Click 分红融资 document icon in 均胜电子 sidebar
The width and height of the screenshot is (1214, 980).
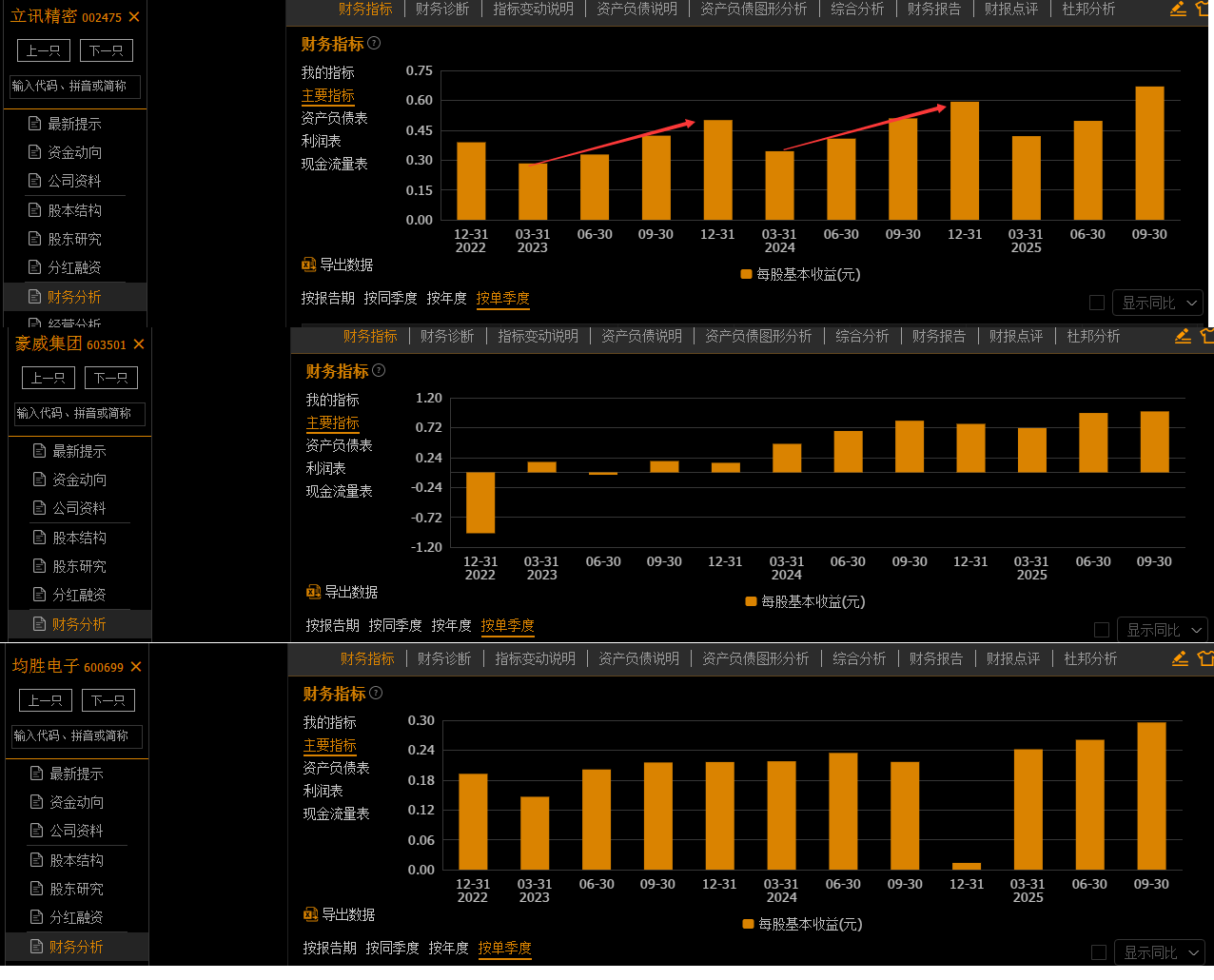pos(37,917)
